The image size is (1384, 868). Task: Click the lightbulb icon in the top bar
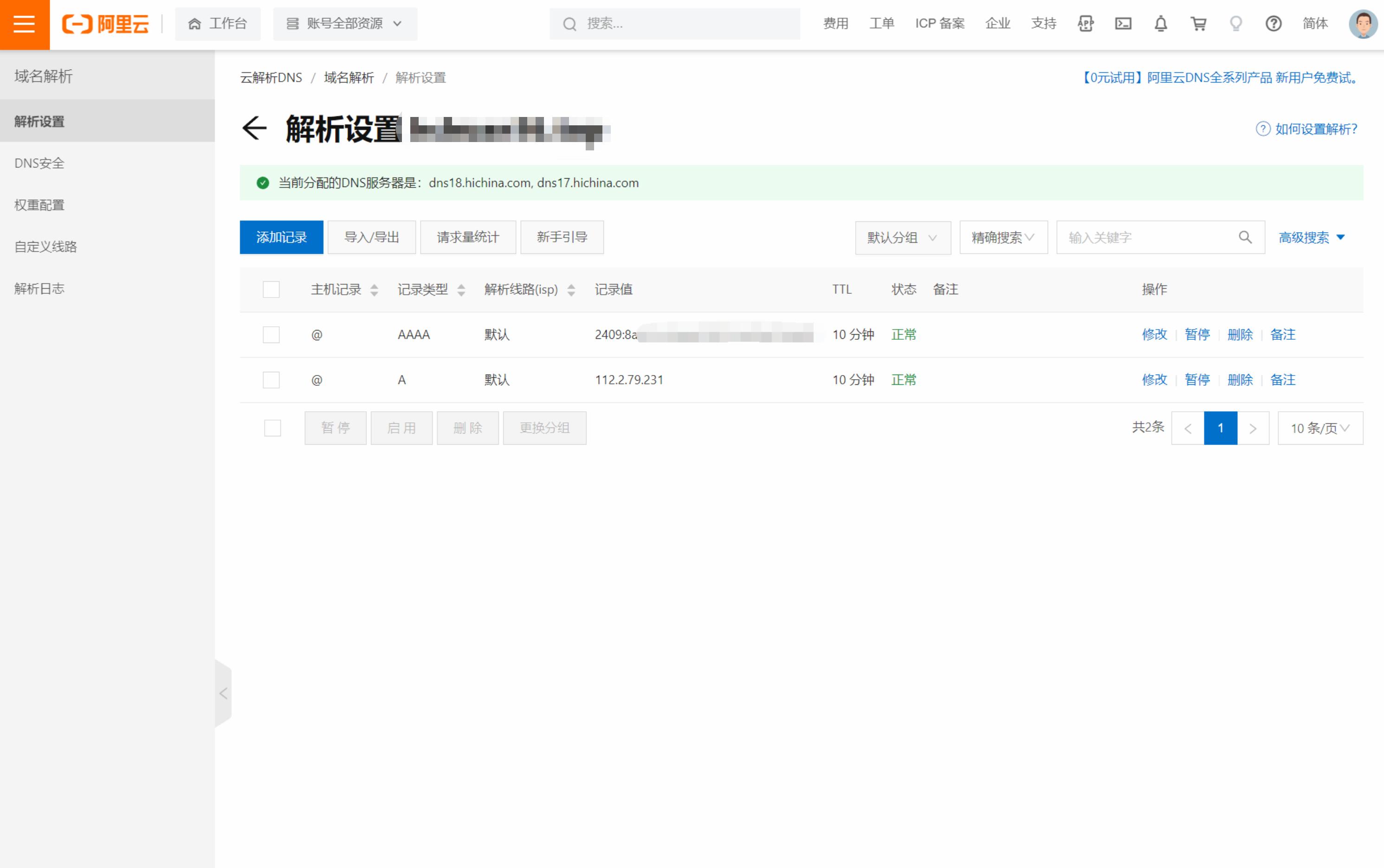coord(1235,24)
